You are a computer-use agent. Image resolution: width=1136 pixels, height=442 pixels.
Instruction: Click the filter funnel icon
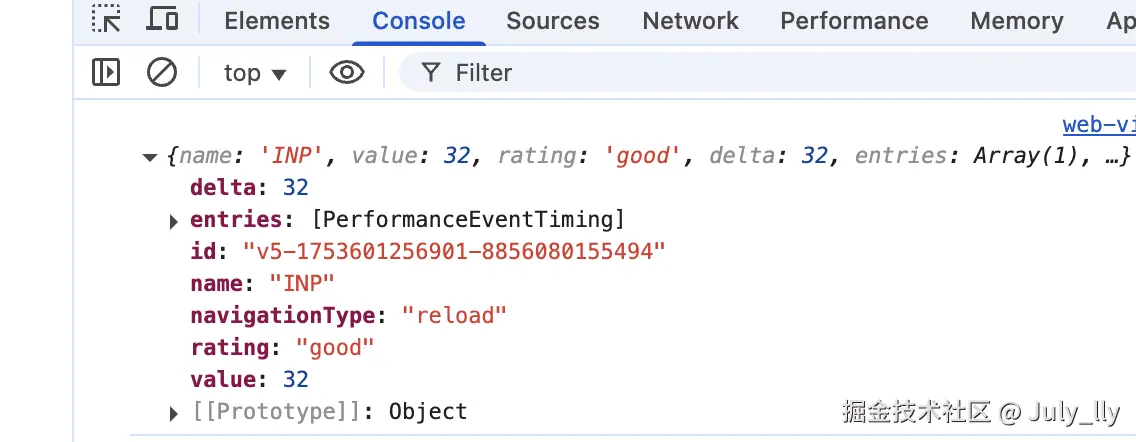[x=431, y=72]
